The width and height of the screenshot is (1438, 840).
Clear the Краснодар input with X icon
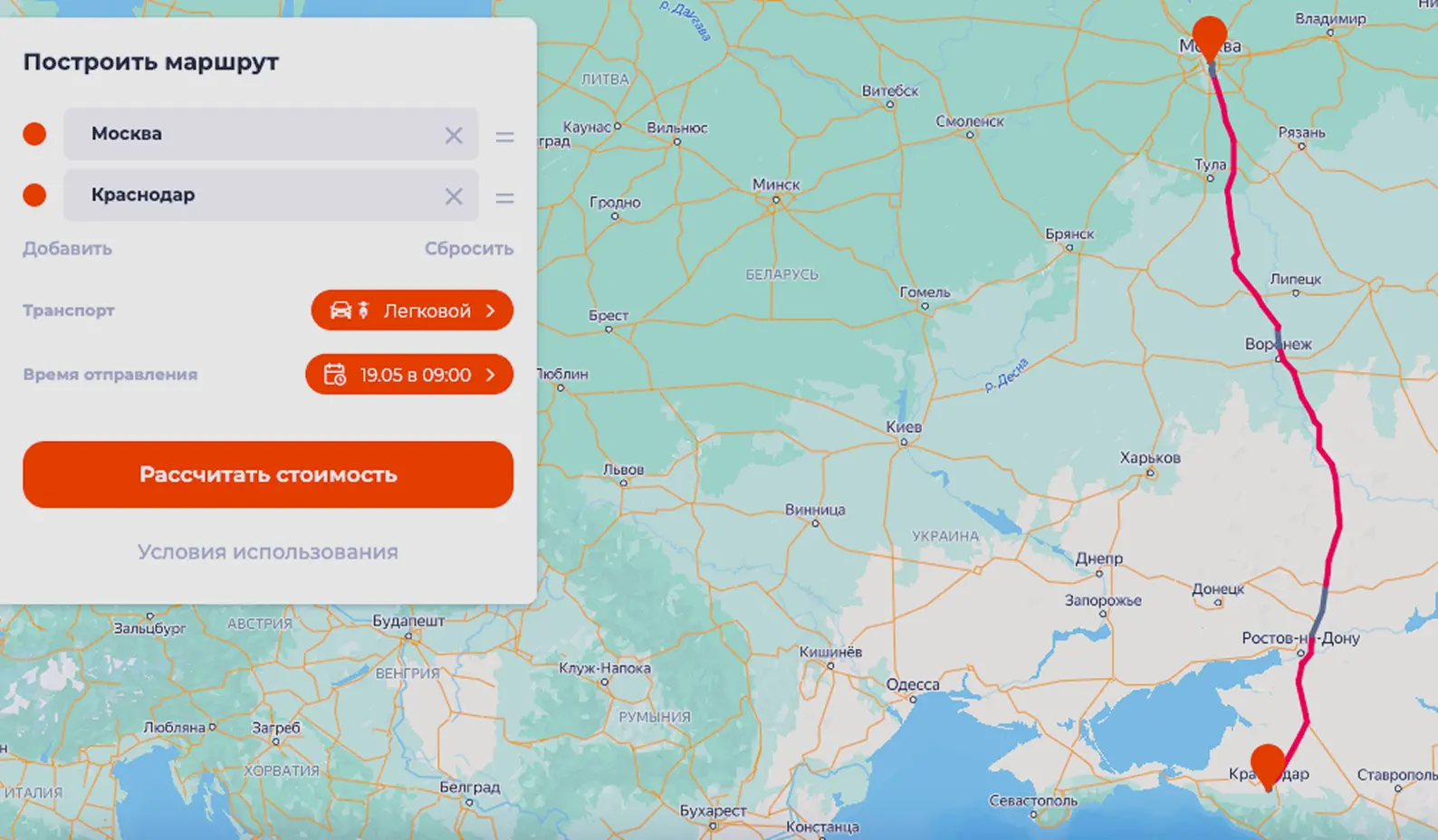tap(454, 196)
